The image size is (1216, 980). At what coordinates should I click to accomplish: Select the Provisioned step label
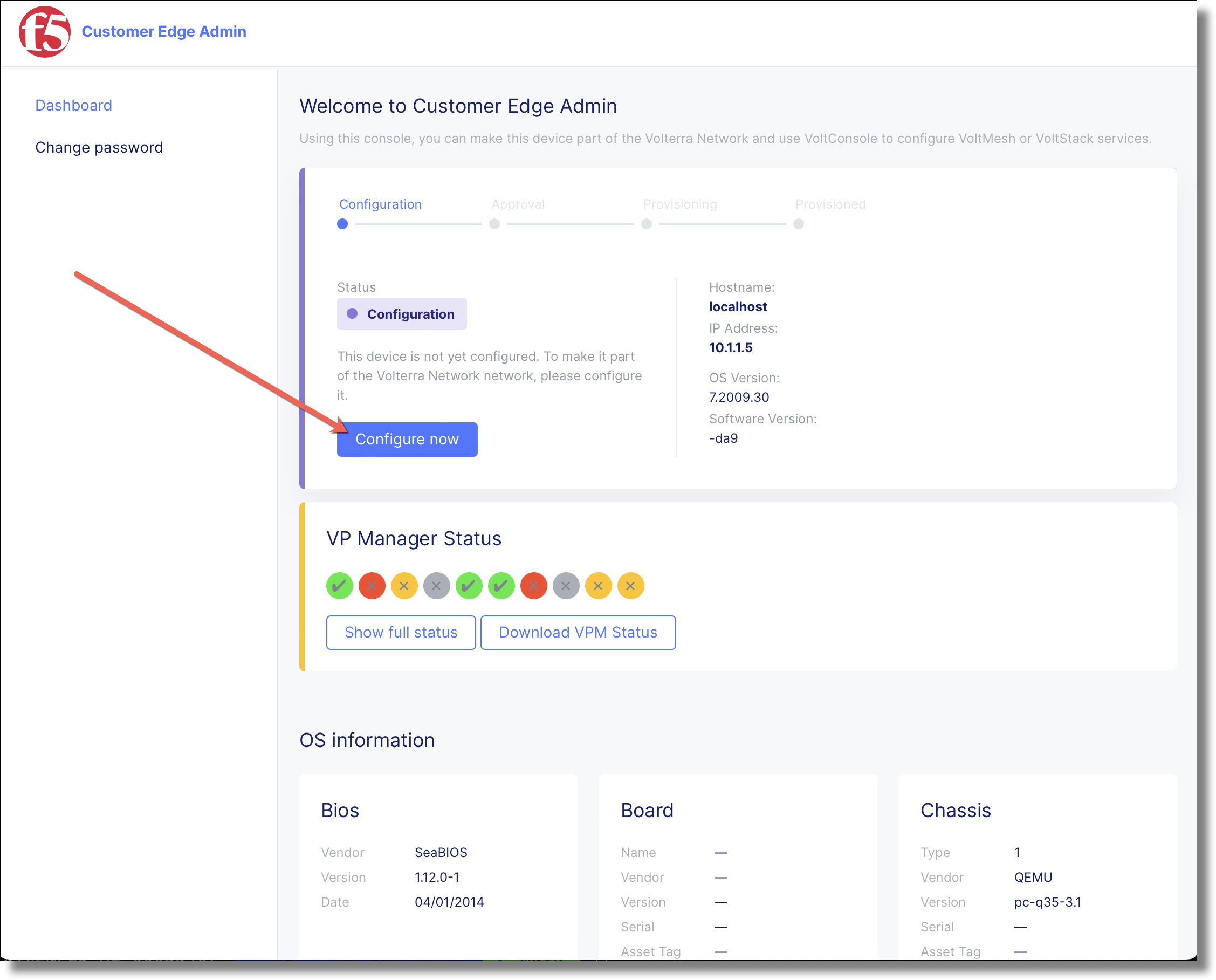tap(830, 204)
